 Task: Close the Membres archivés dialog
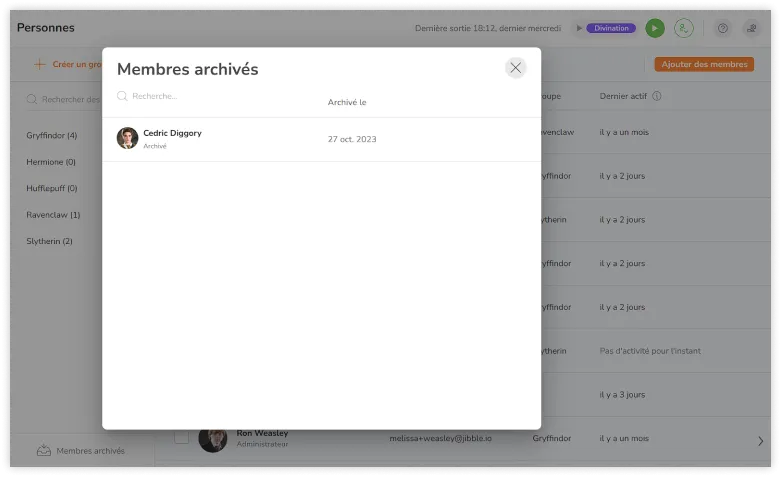(515, 68)
